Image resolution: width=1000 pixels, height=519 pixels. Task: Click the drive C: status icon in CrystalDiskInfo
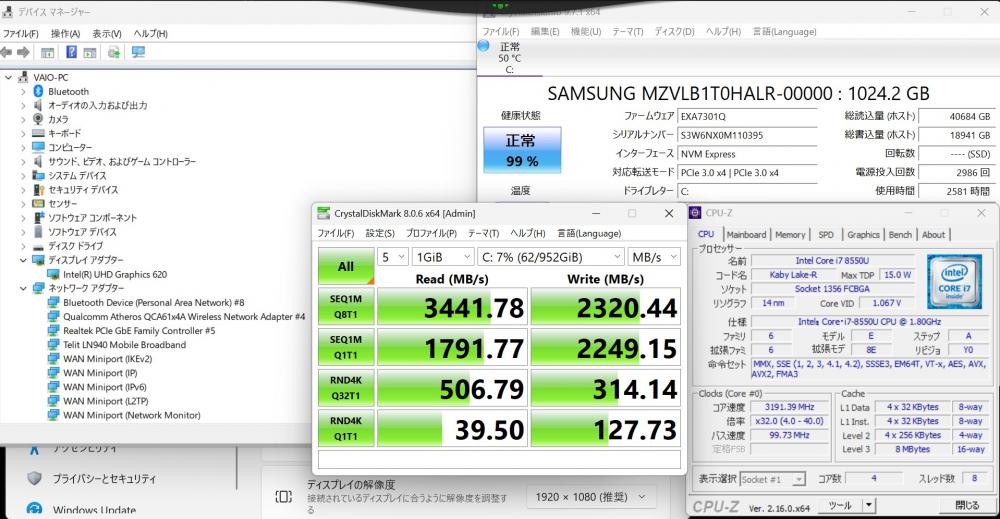click(484, 46)
